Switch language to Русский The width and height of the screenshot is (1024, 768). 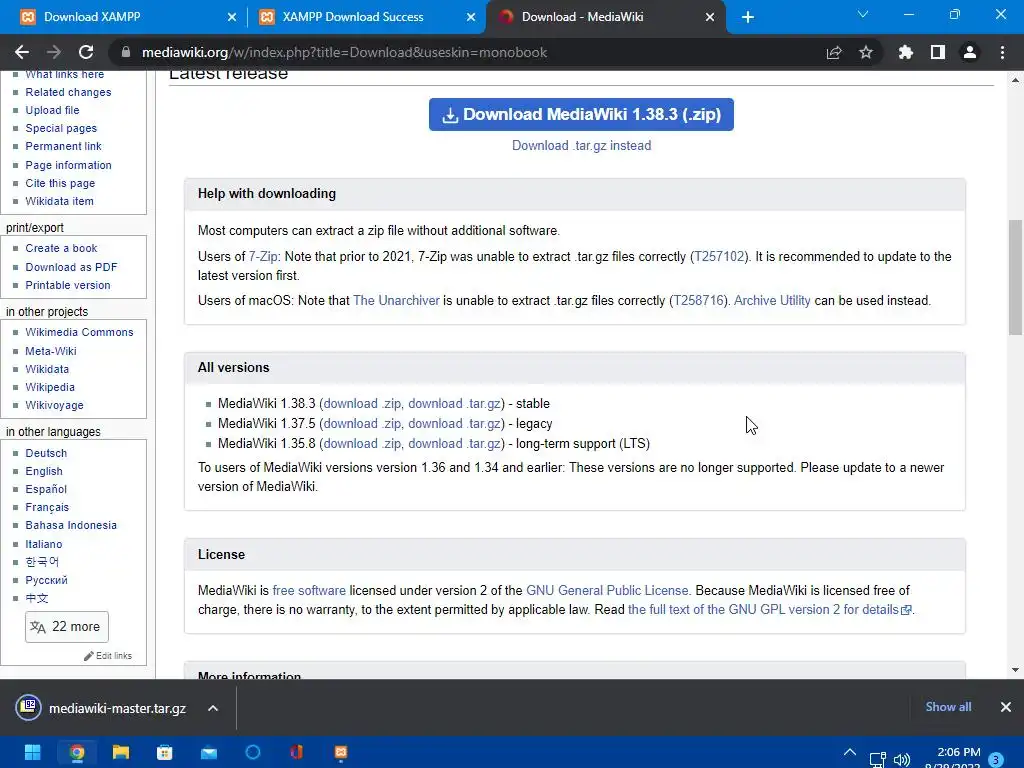[46, 580]
